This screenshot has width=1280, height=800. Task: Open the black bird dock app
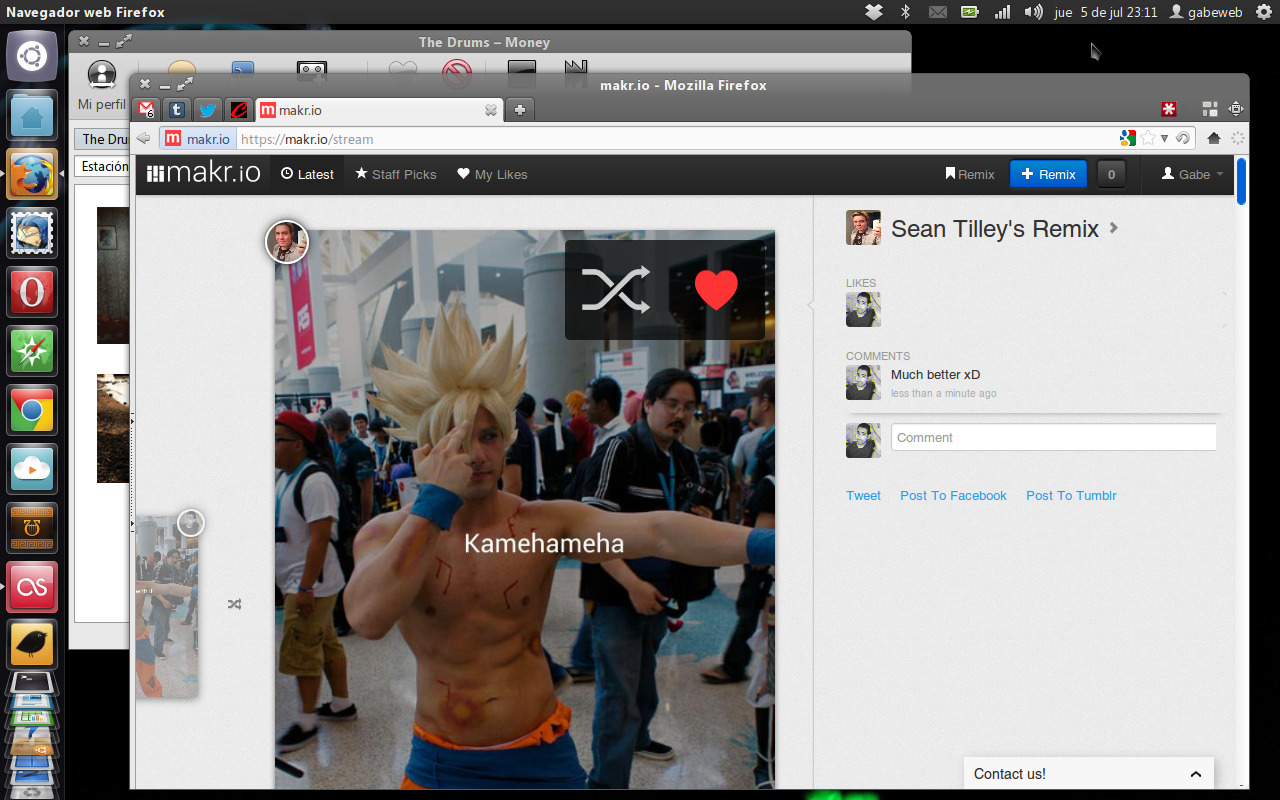coord(32,646)
